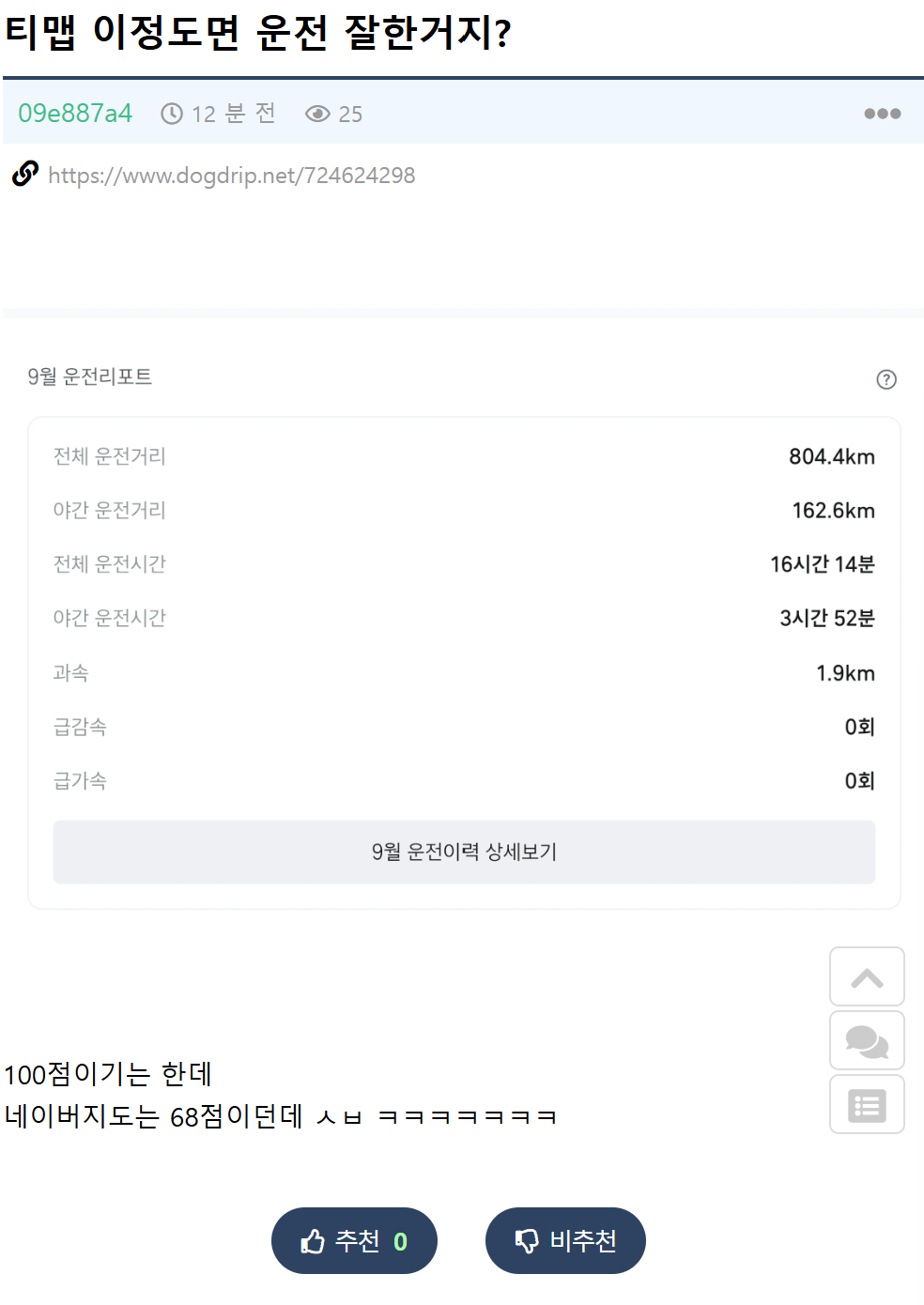924x1305 pixels.
Task: Click the 과속 row showing 1.9km
Action: [464, 673]
